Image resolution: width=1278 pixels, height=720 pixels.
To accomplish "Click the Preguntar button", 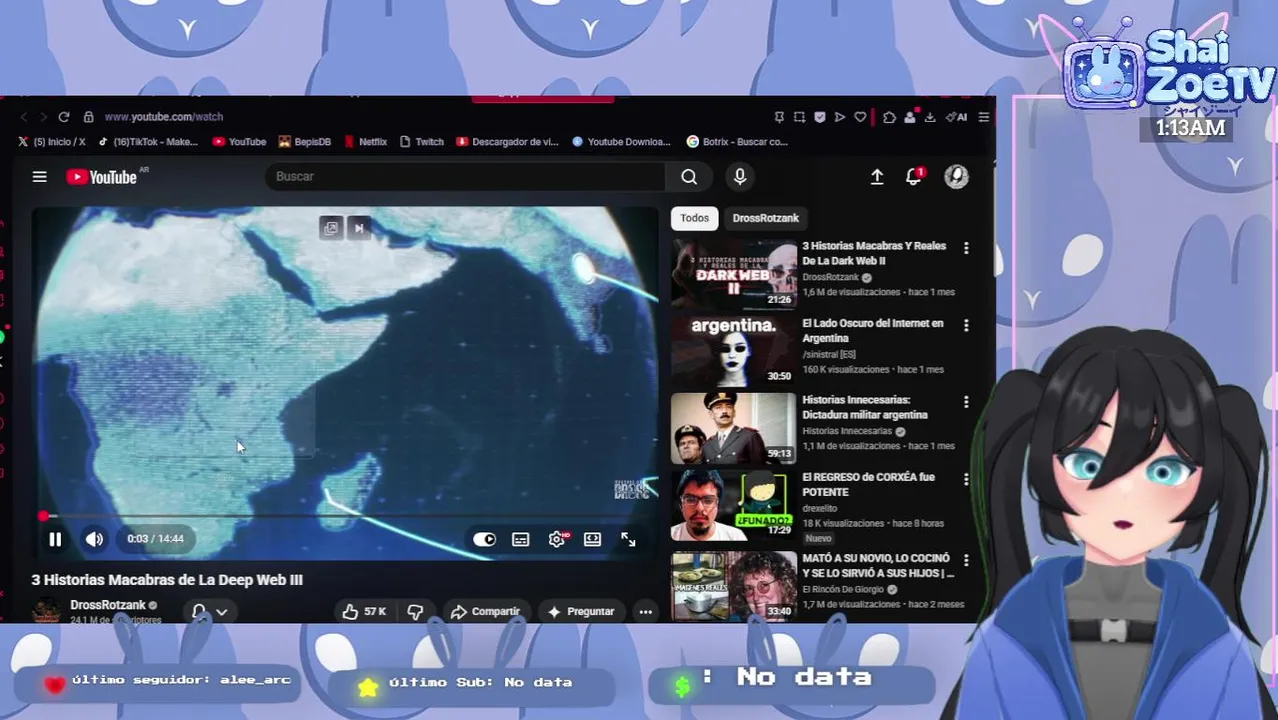I will point(580,612).
